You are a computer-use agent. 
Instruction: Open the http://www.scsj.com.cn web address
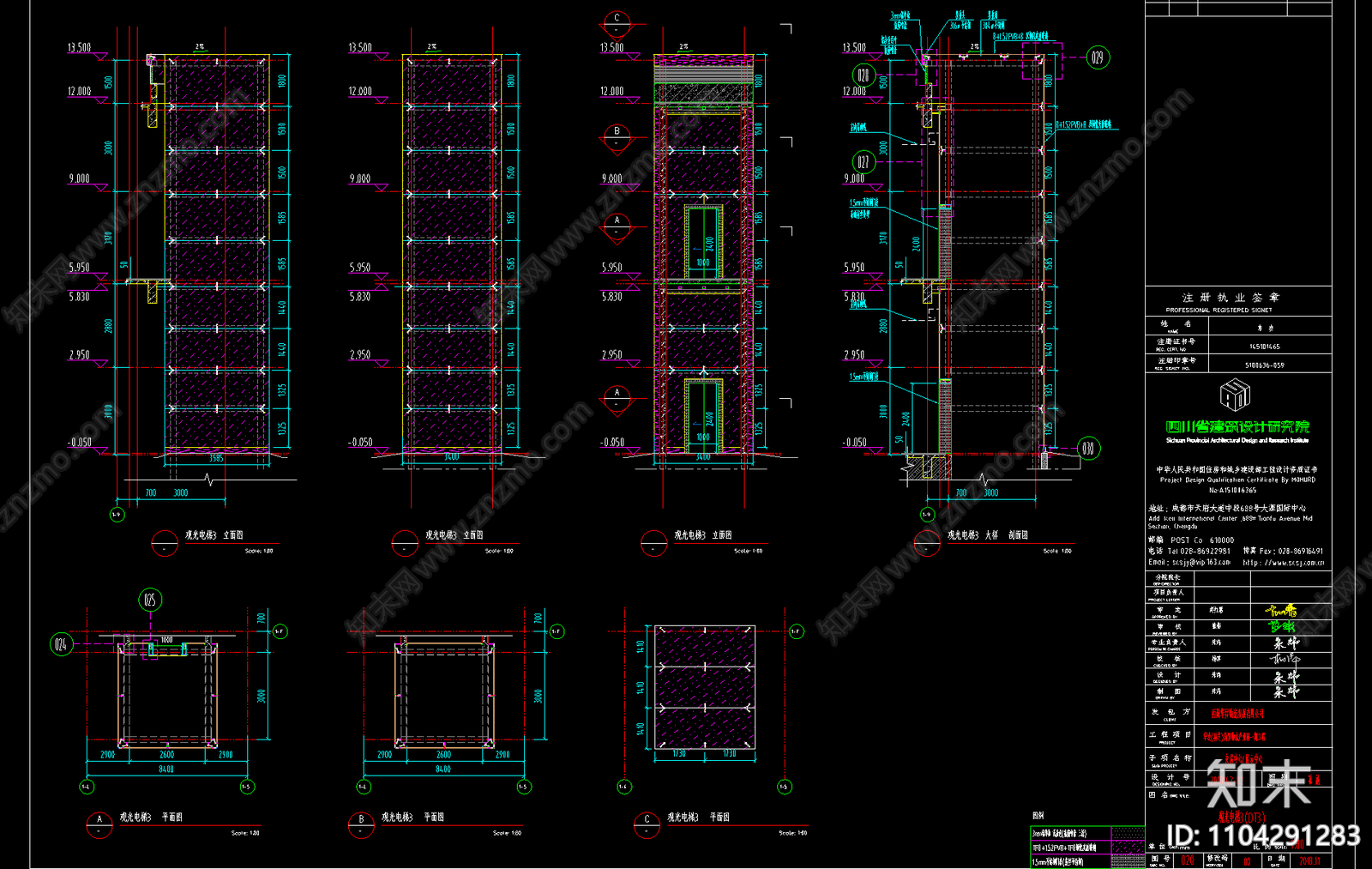pyautogui.click(x=1284, y=563)
